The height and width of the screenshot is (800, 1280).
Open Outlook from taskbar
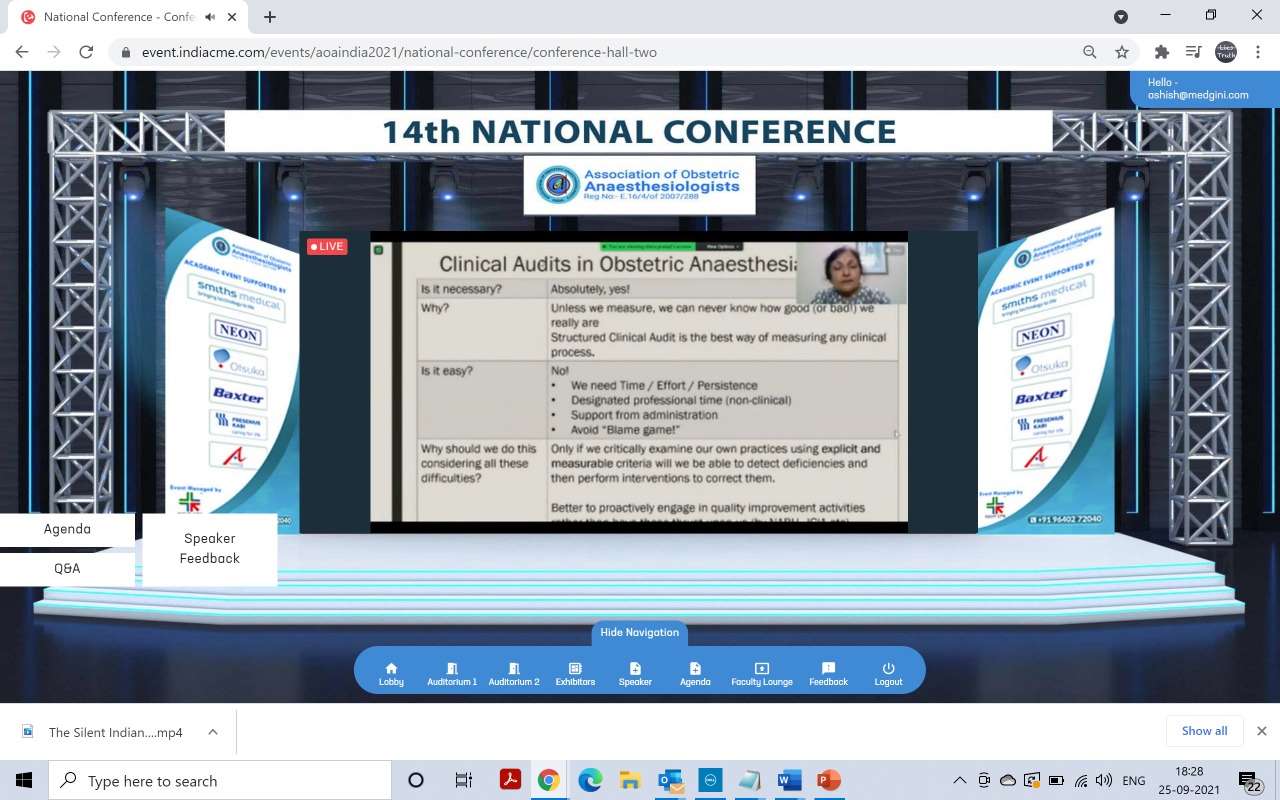click(x=670, y=780)
